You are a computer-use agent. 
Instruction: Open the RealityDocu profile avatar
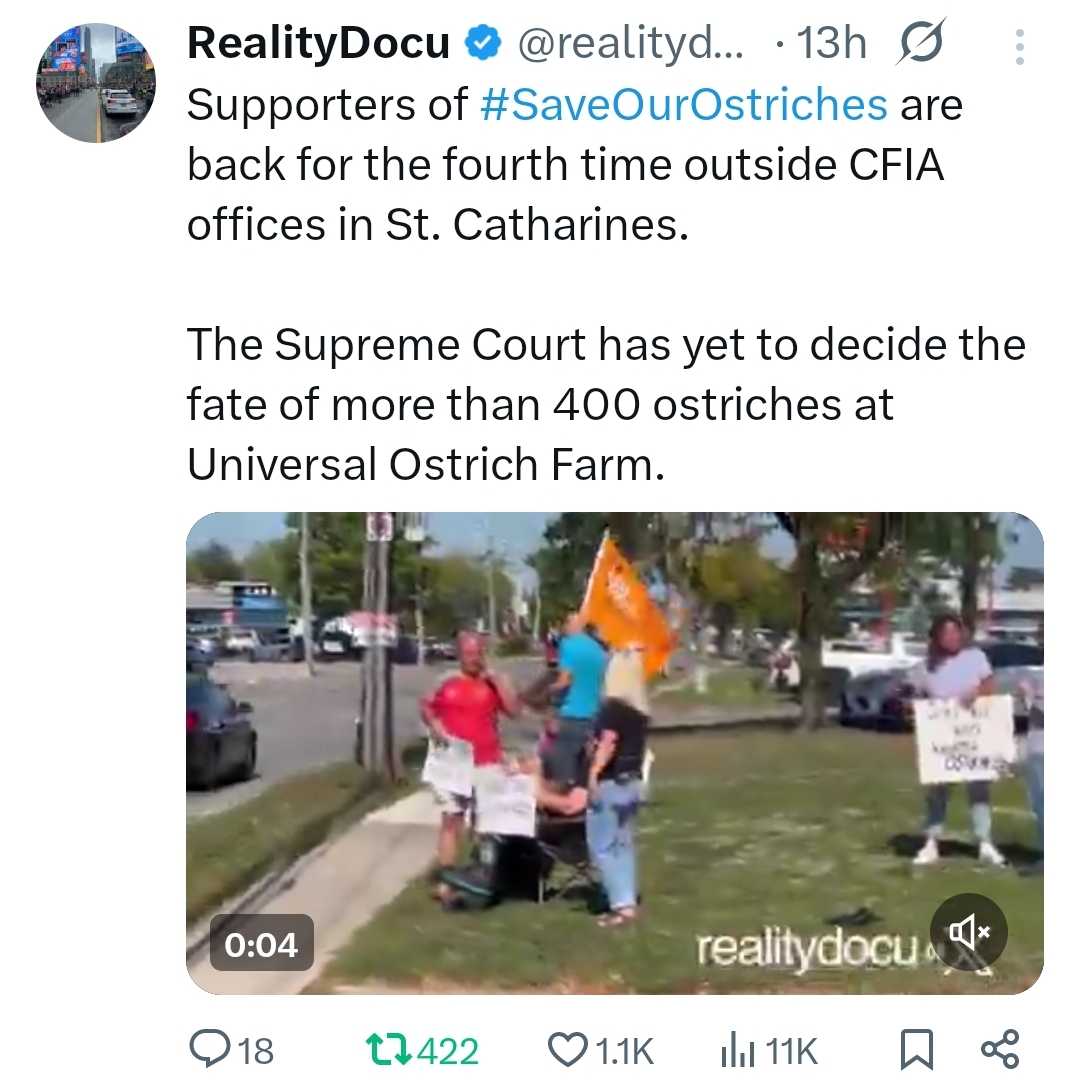tap(96, 83)
